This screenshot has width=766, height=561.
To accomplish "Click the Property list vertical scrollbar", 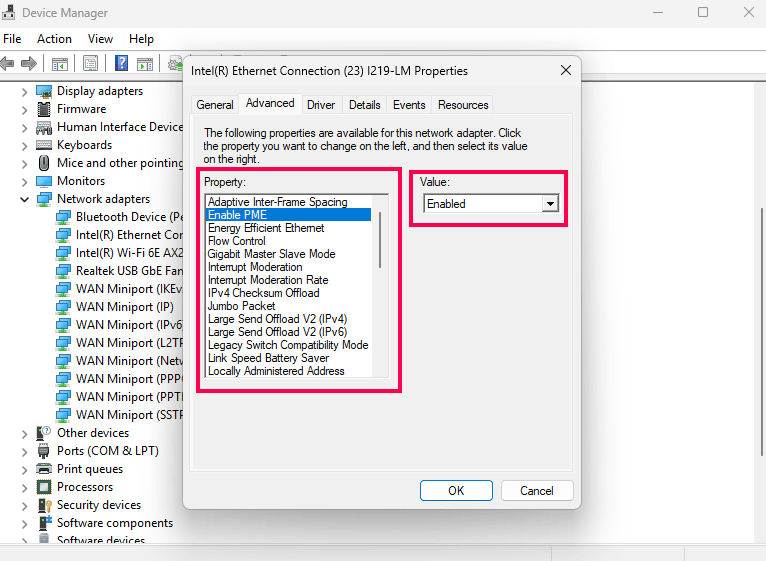I will (x=380, y=240).
